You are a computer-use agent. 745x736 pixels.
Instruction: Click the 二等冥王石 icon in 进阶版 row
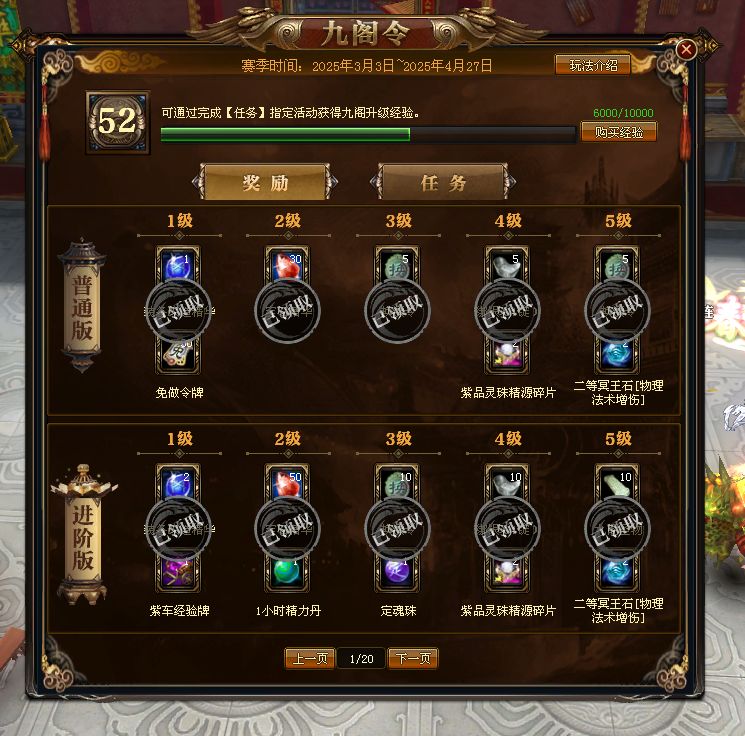pyautogui.click(x=617, y=573)
